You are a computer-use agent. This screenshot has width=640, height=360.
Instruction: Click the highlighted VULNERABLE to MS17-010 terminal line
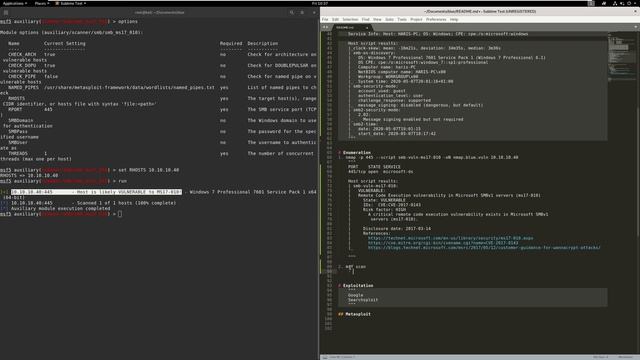pos(96,192)
